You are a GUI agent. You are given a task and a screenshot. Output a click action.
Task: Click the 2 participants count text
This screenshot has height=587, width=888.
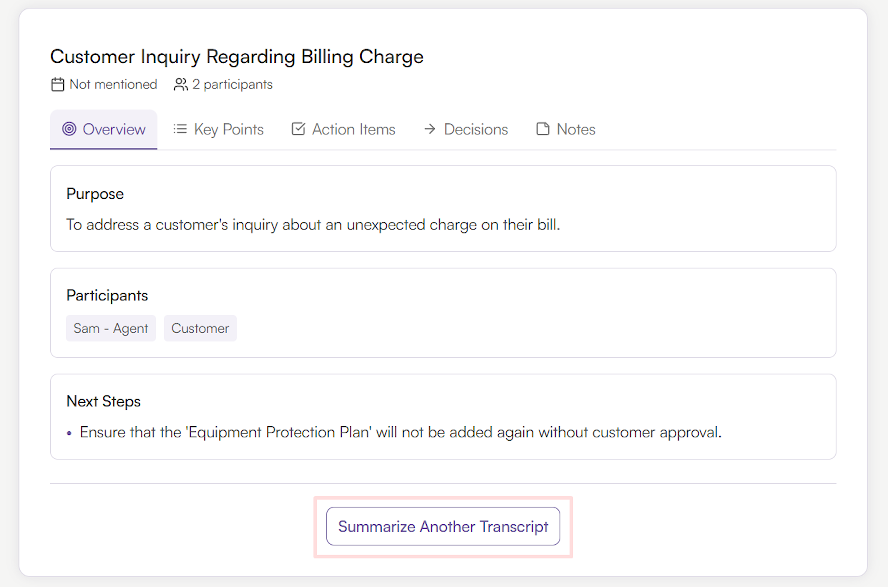click(x=232, y=85)
